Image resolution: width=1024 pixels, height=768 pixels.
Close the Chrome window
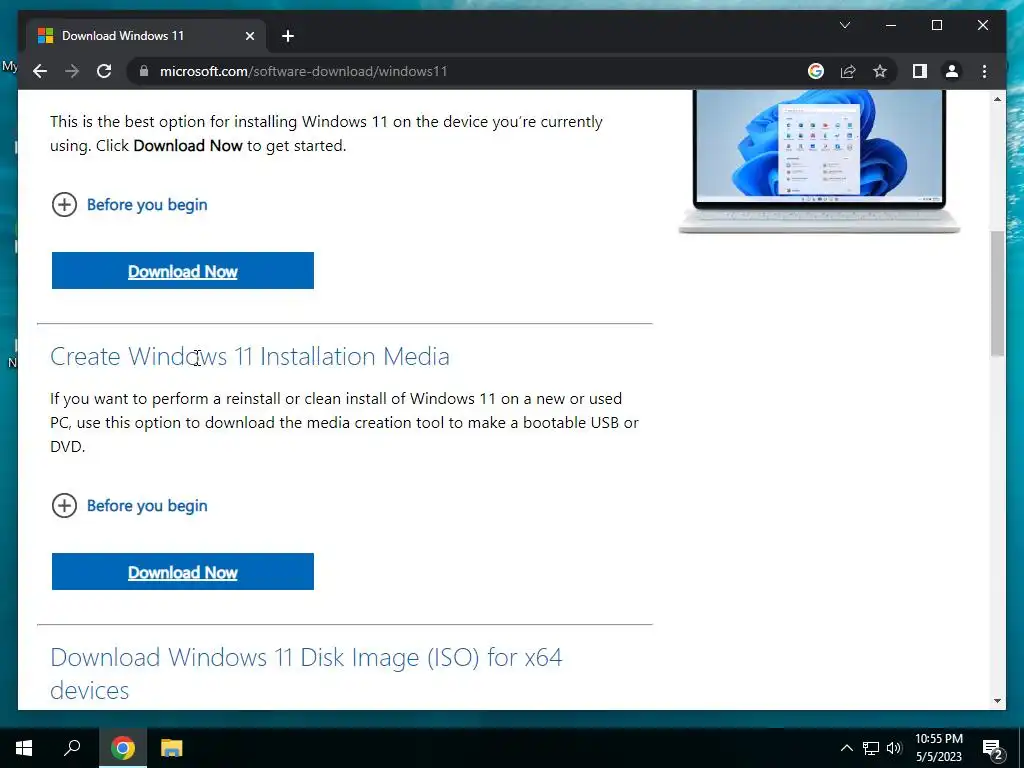click(983, 25)
